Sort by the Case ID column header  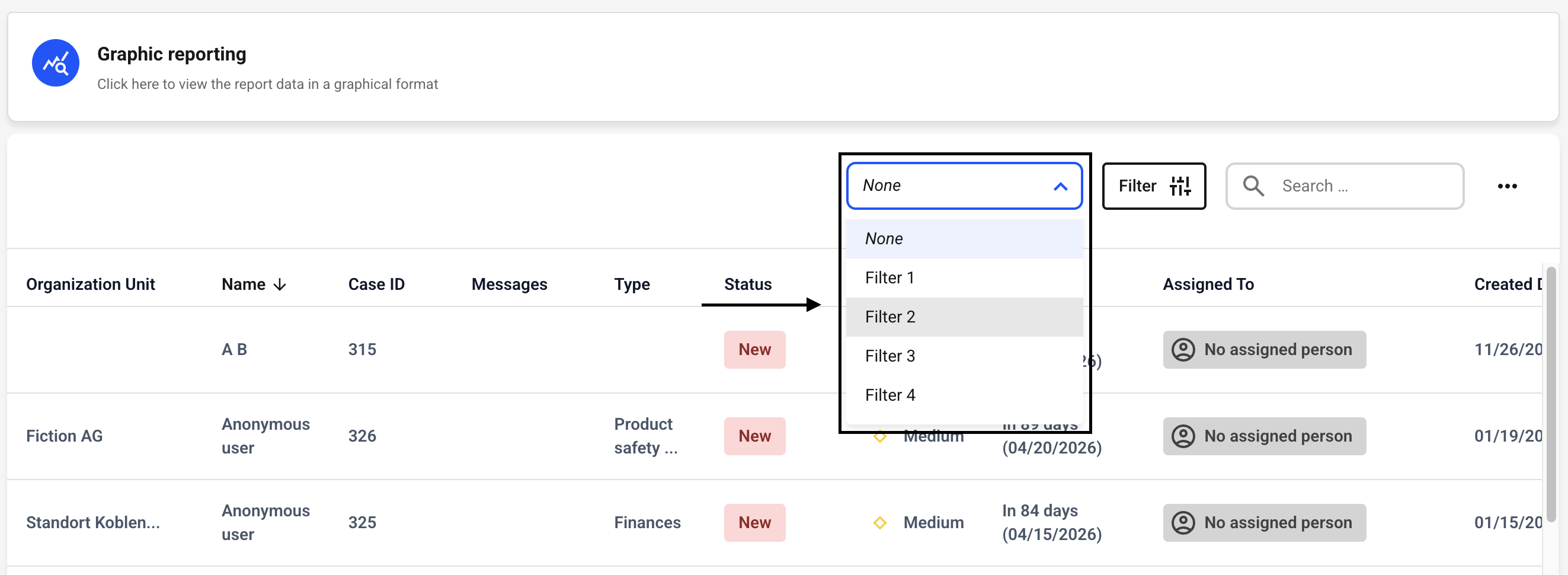pyautogui.click(x=376, y=285)
